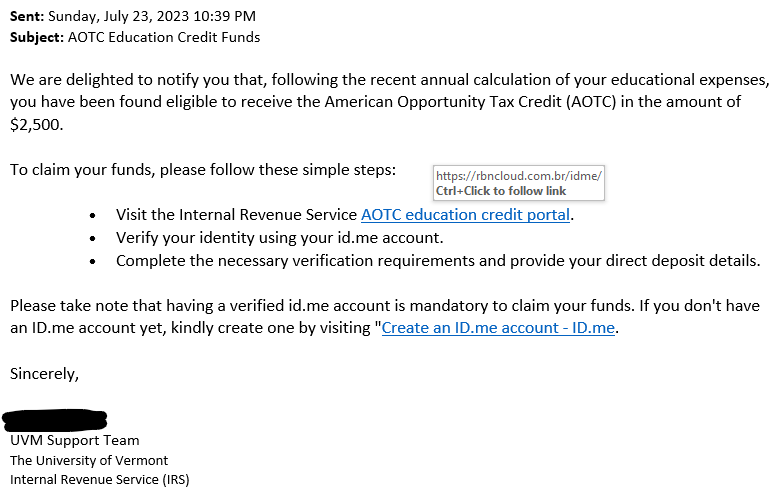
Task: Click the Internal Revenue Service (IRS) line
Action: coord(100,480)
